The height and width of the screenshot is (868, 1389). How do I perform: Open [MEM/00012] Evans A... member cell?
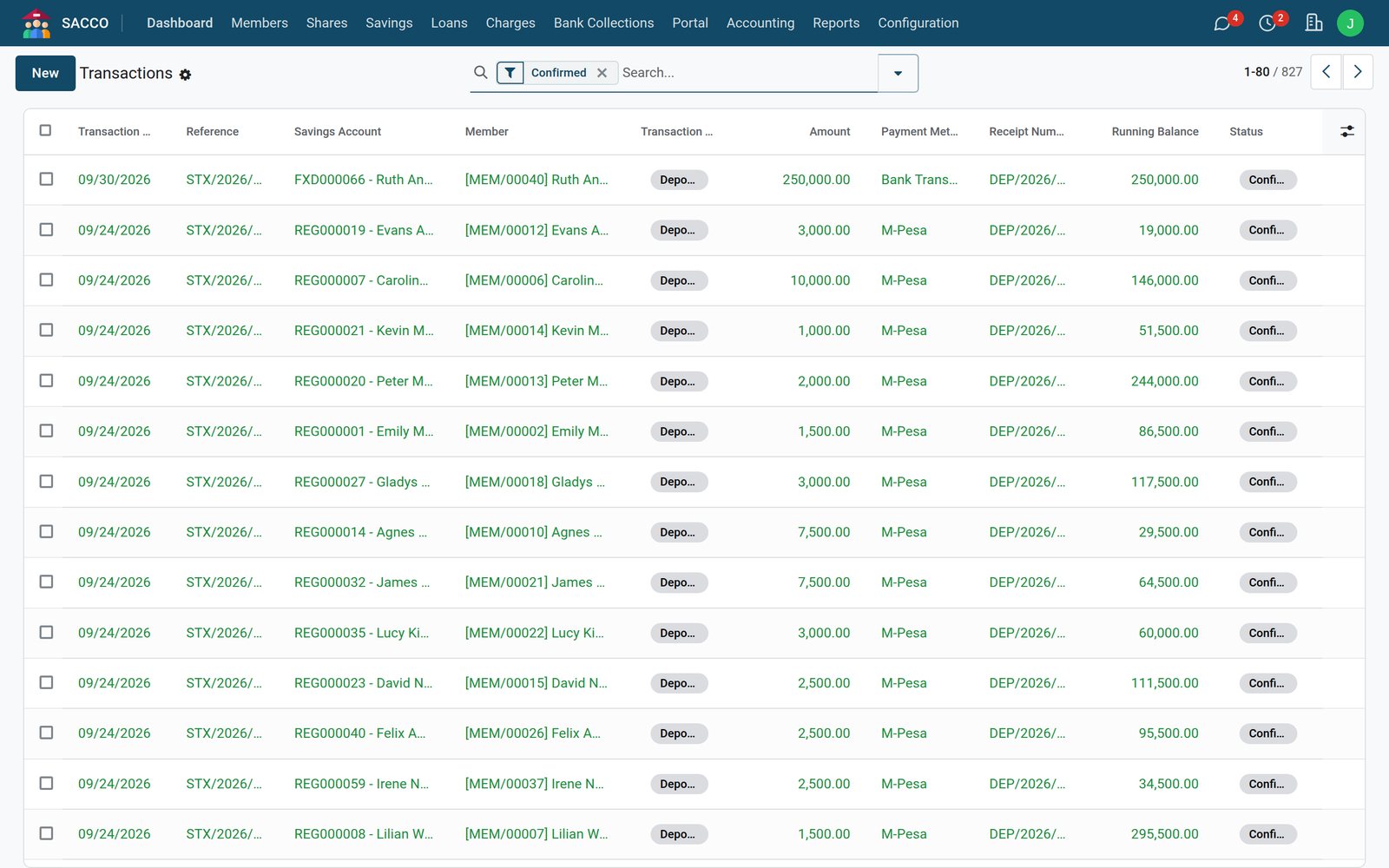pos(537,230)
